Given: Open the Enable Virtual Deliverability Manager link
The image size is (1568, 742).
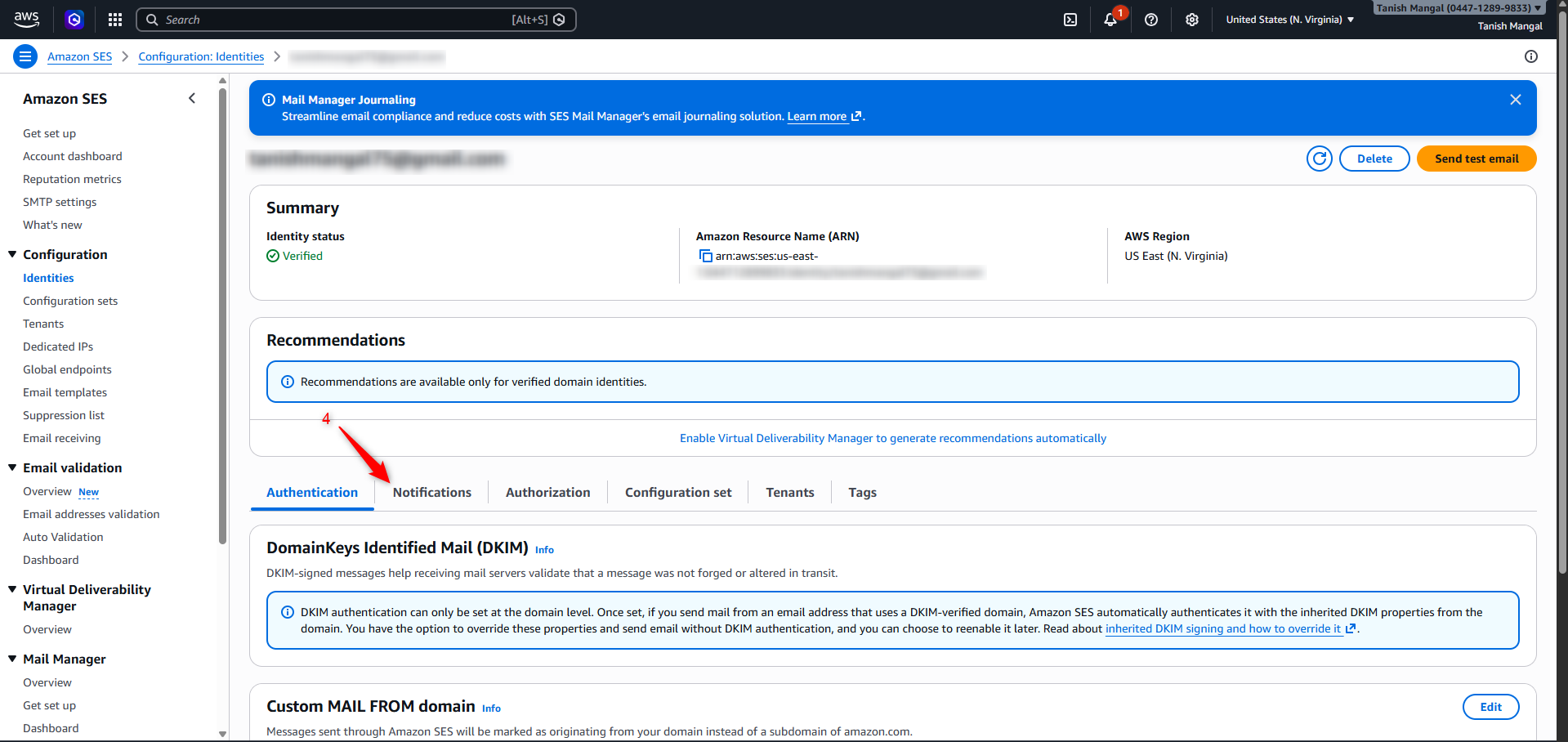Looking at the screenshot, I should tap(892, 439).
